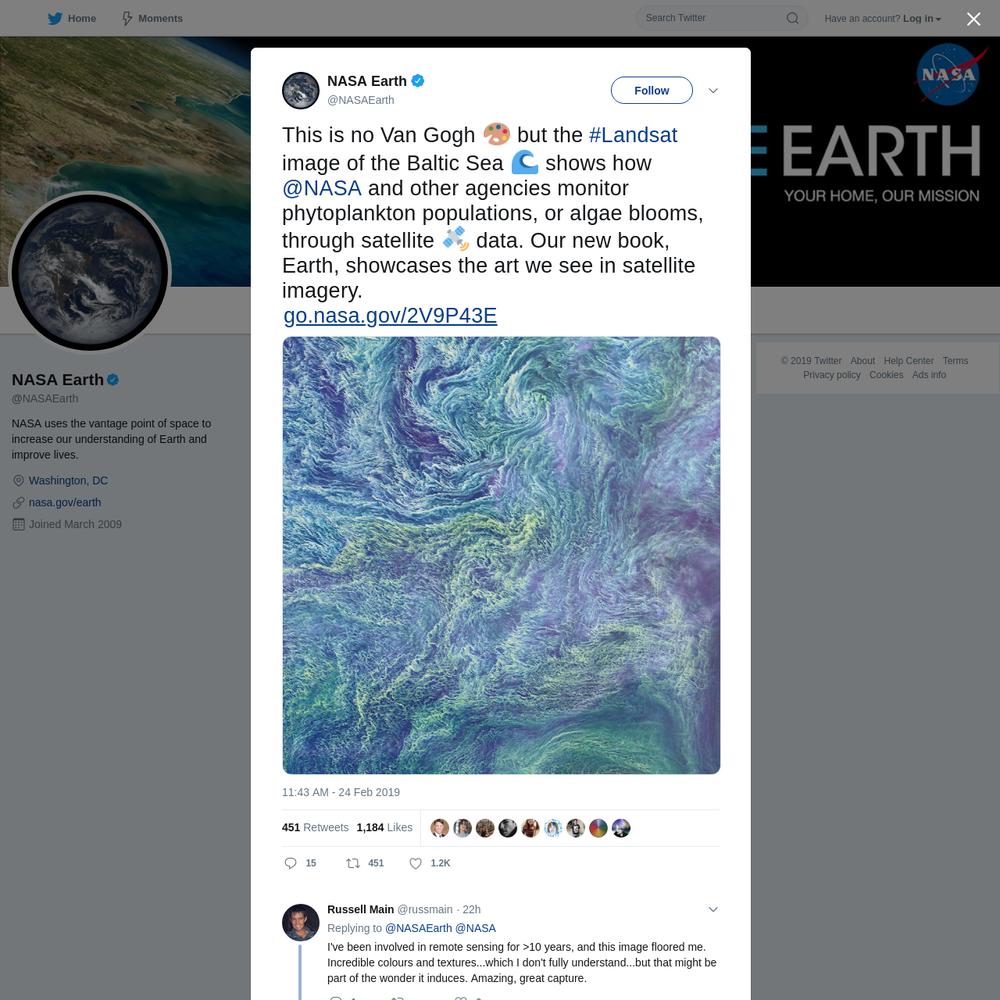The height and width of the screenshot is (1000, 1000).
Task: Open the go.nasa.gov/2V9P43E link
Action: [x=390, y=316]
